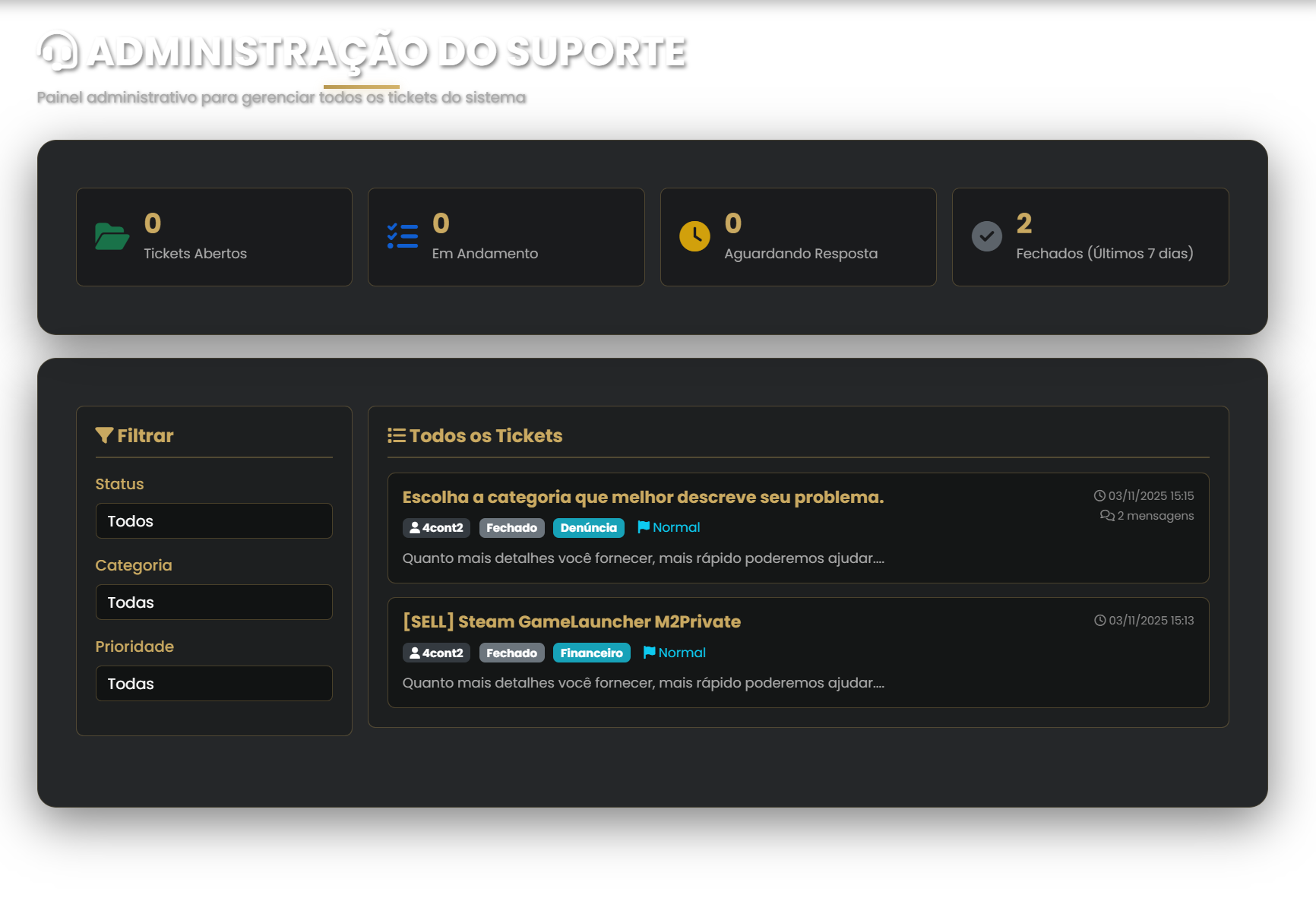Open the Prioridade dropdown showing Todas

[214, 683]
